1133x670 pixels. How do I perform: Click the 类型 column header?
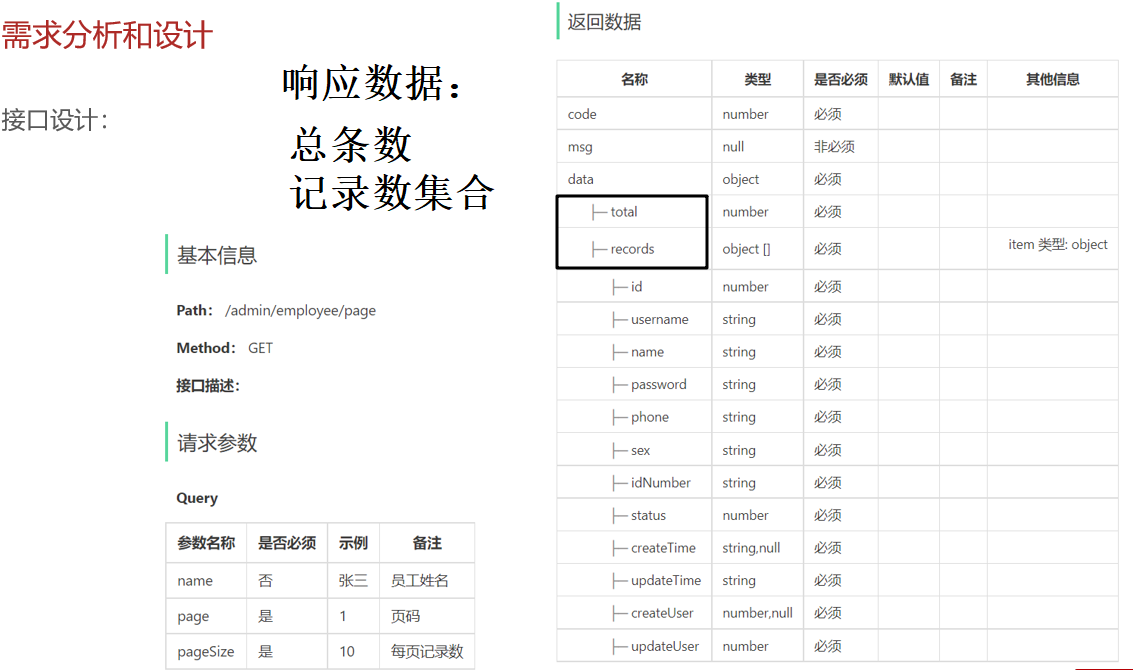[758, 80]
